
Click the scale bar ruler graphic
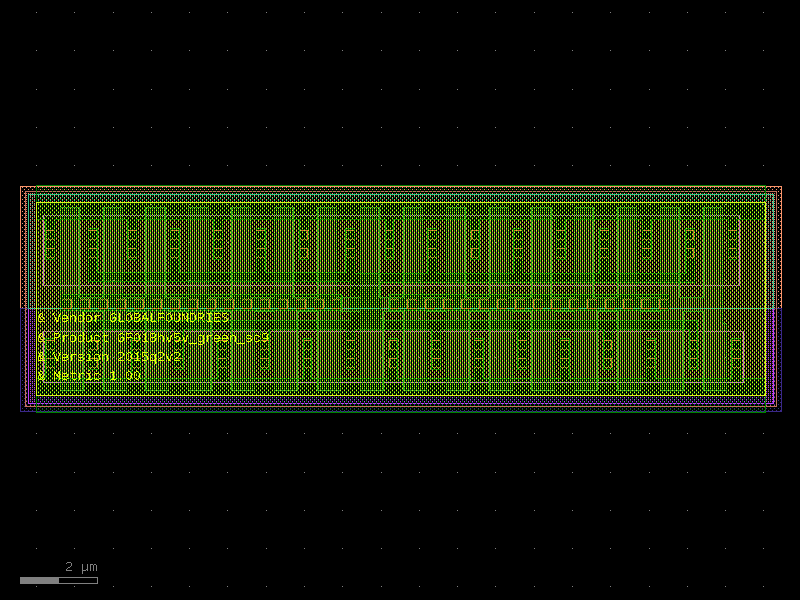[59, 581]
